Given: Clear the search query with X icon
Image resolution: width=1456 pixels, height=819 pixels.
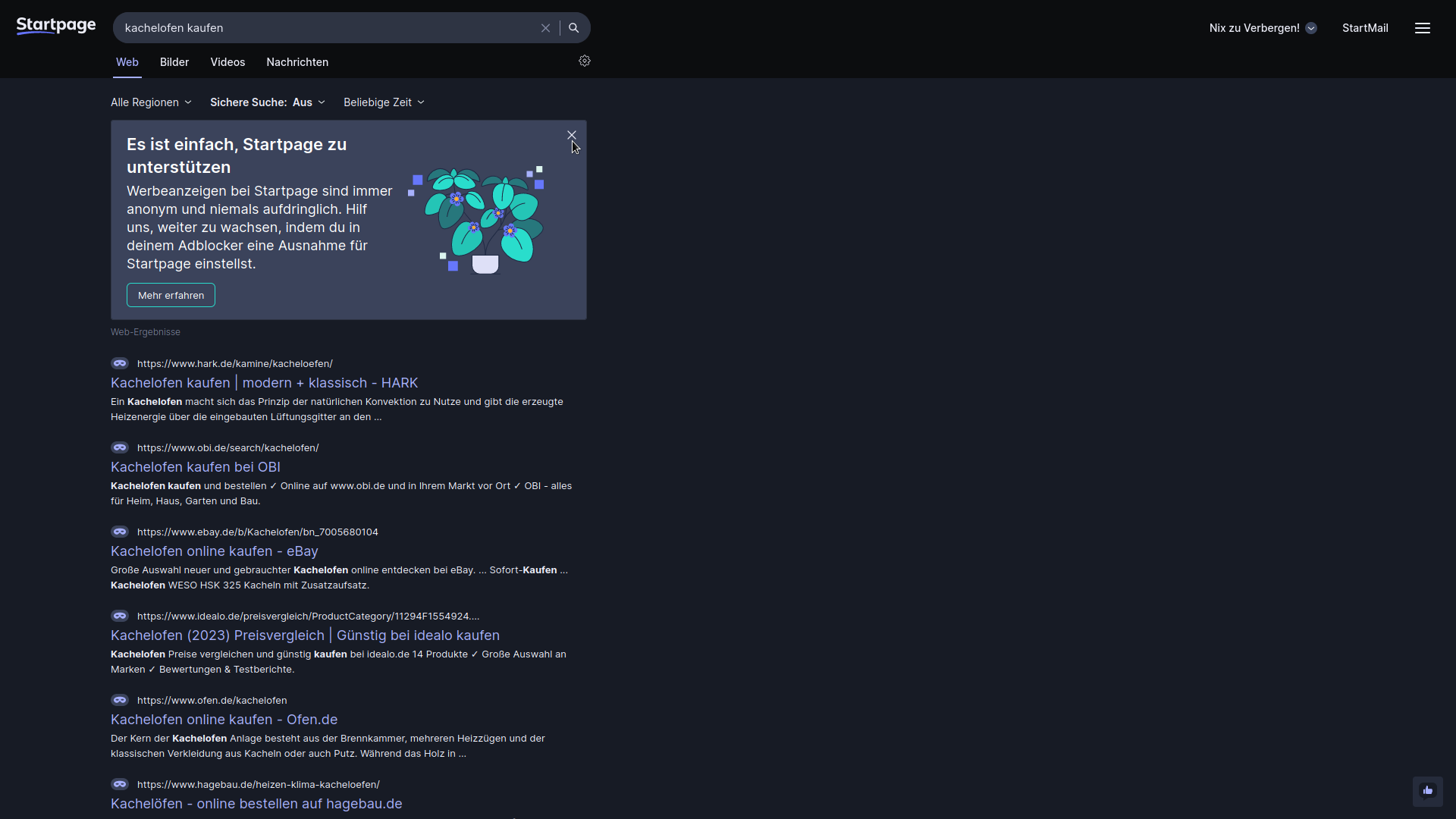Looking at the screenshot, I should point(545,28).
